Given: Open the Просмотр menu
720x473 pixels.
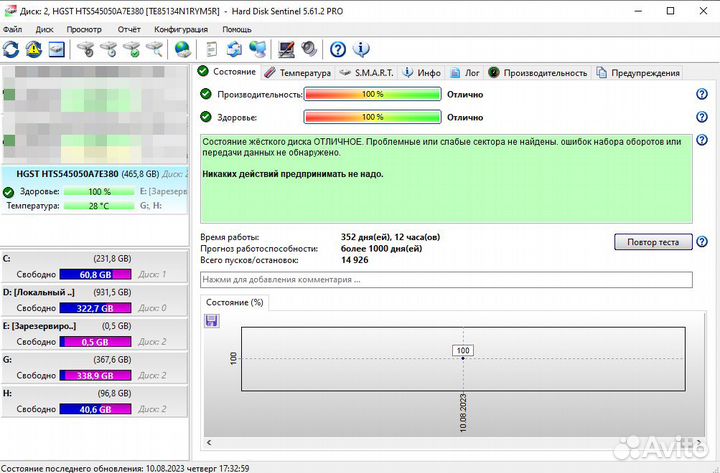Looking at the screenshot, I should point(84,29).
